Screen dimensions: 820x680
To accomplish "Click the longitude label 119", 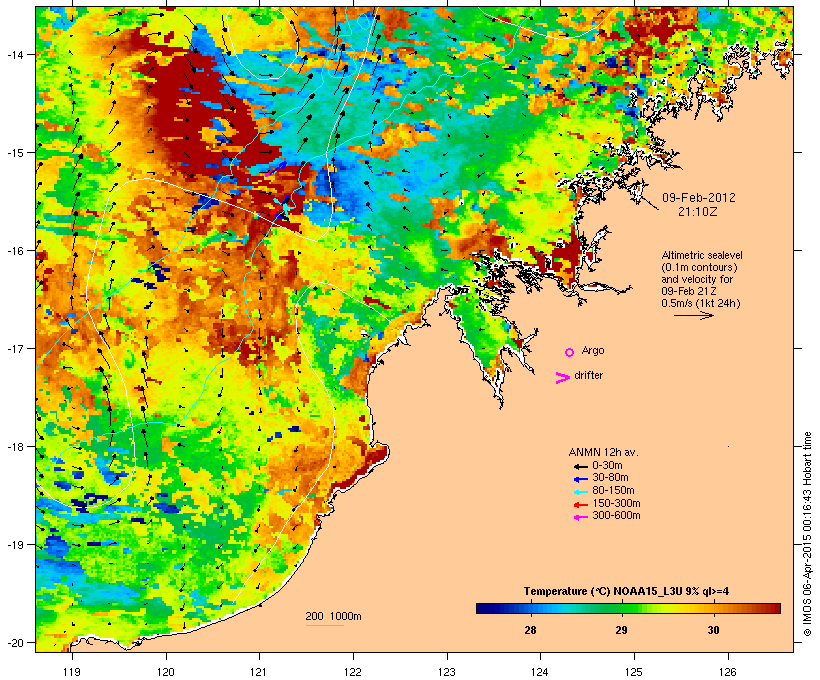I will click(x=72, y=672).
